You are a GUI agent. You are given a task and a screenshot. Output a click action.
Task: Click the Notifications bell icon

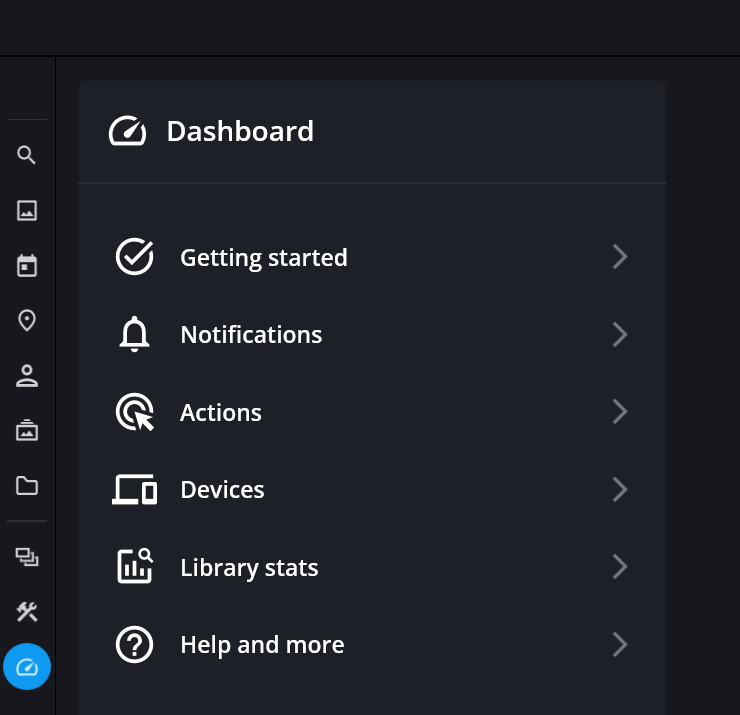[135, 335]
